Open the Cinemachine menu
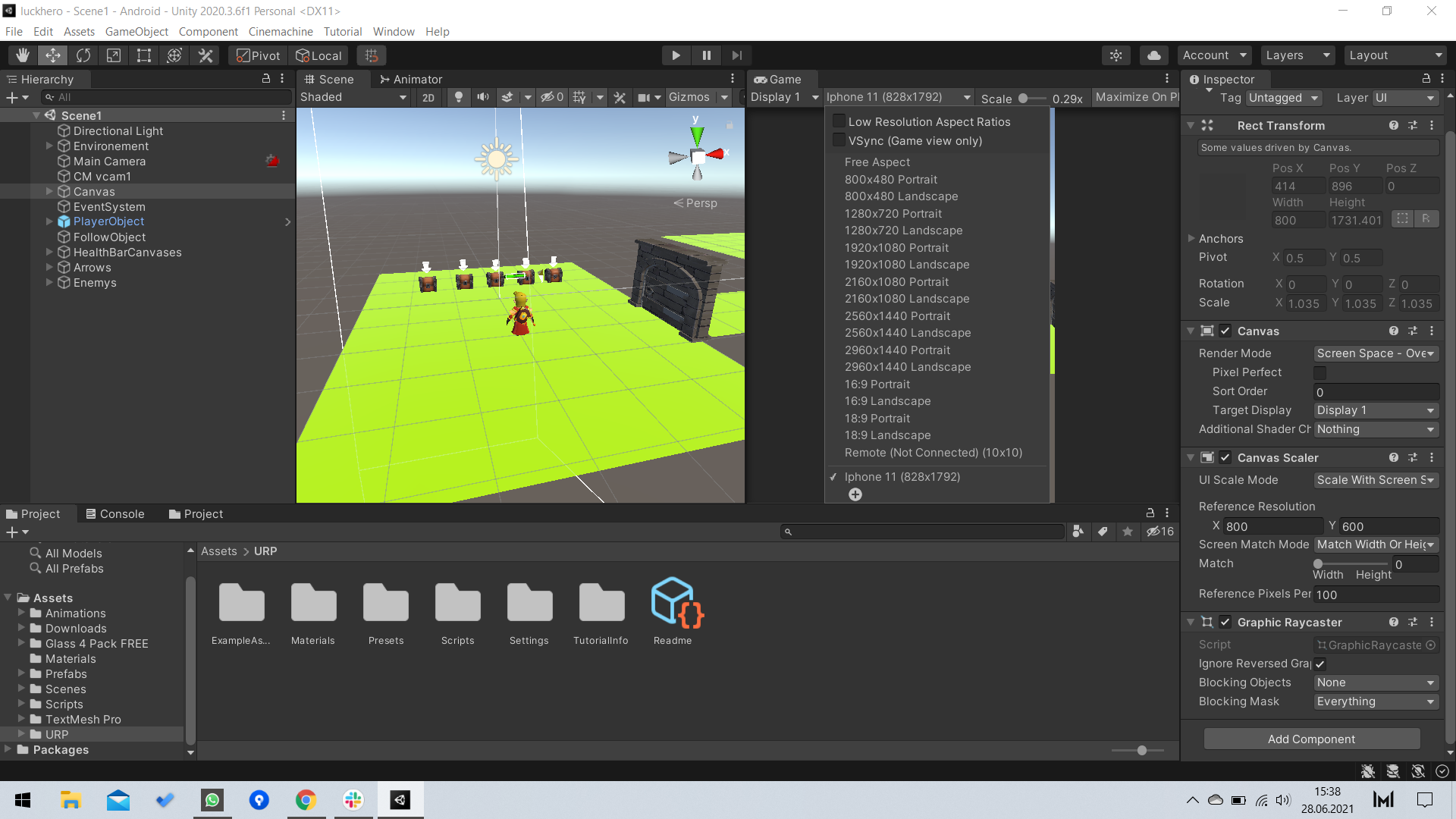The height and width of the screenshot is (819, 1456). (x=281, y=32)
